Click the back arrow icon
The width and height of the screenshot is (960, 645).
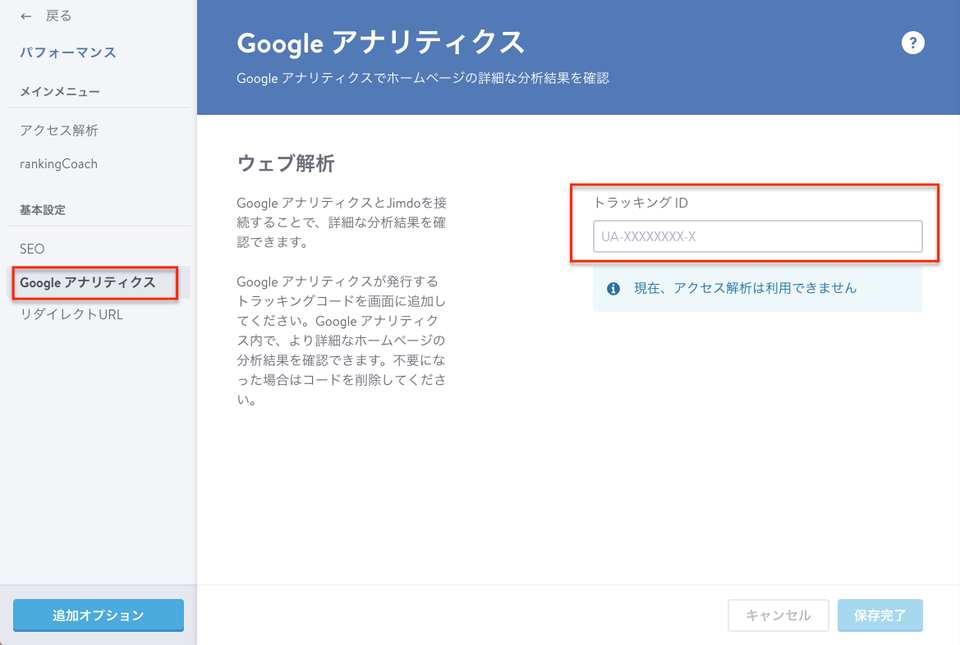[26, 17]
